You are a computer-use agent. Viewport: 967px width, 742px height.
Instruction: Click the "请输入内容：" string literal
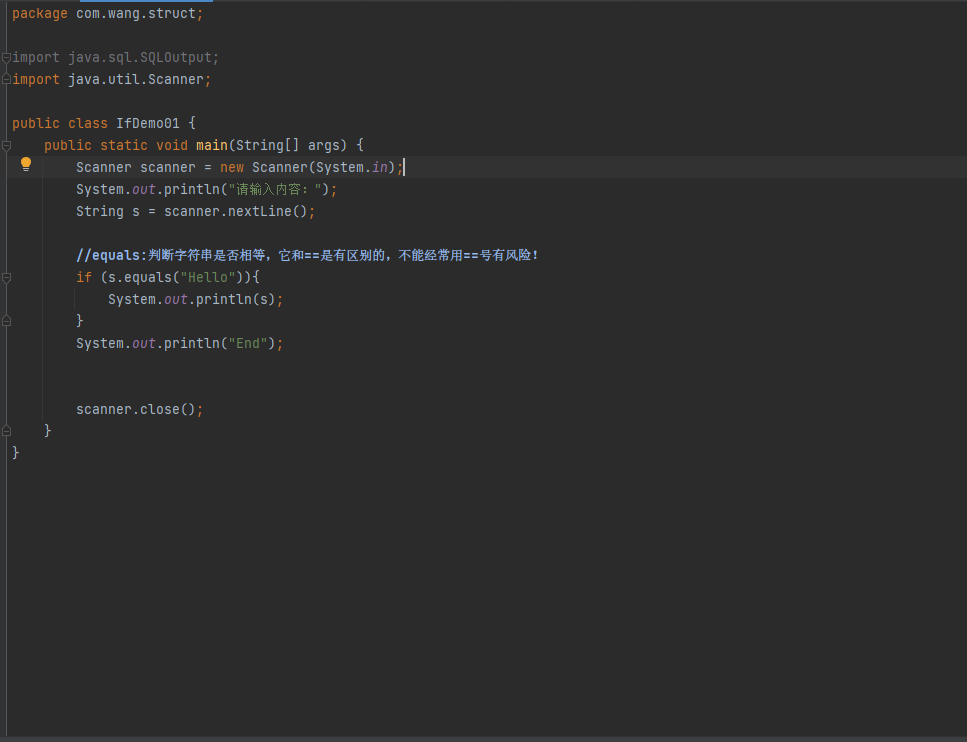[275, 189]
